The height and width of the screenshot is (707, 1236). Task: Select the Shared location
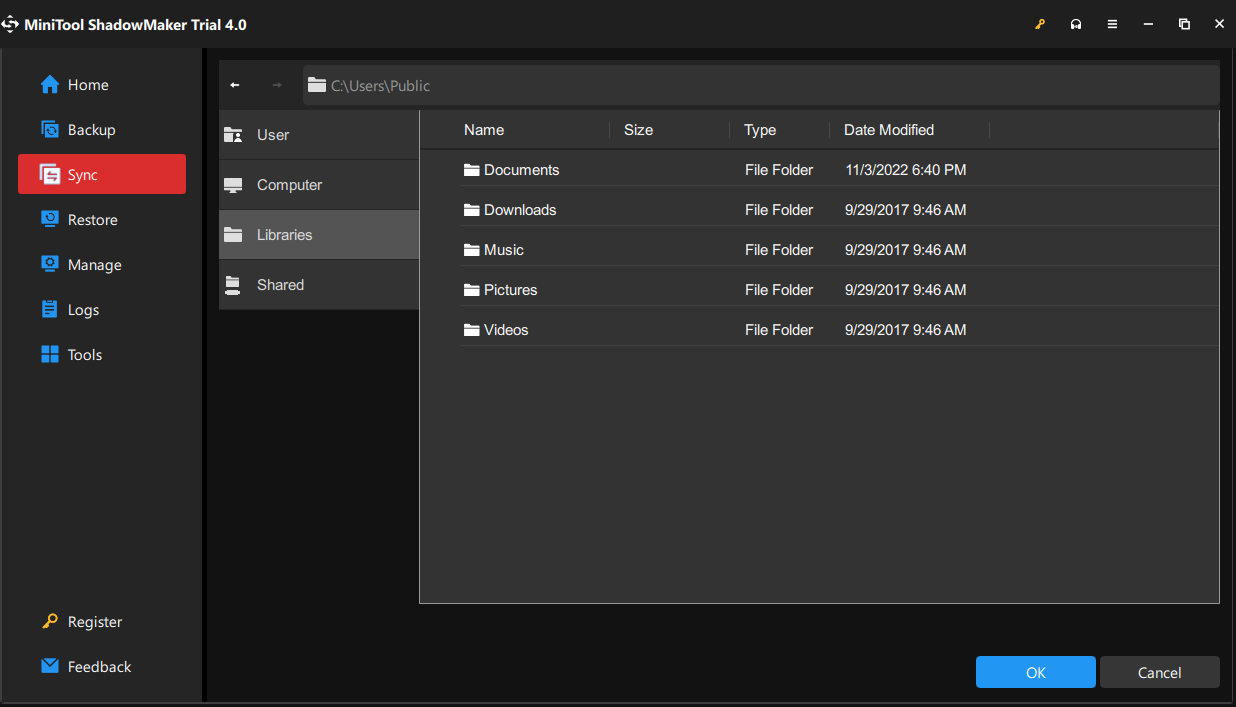[x=319, y=285]
